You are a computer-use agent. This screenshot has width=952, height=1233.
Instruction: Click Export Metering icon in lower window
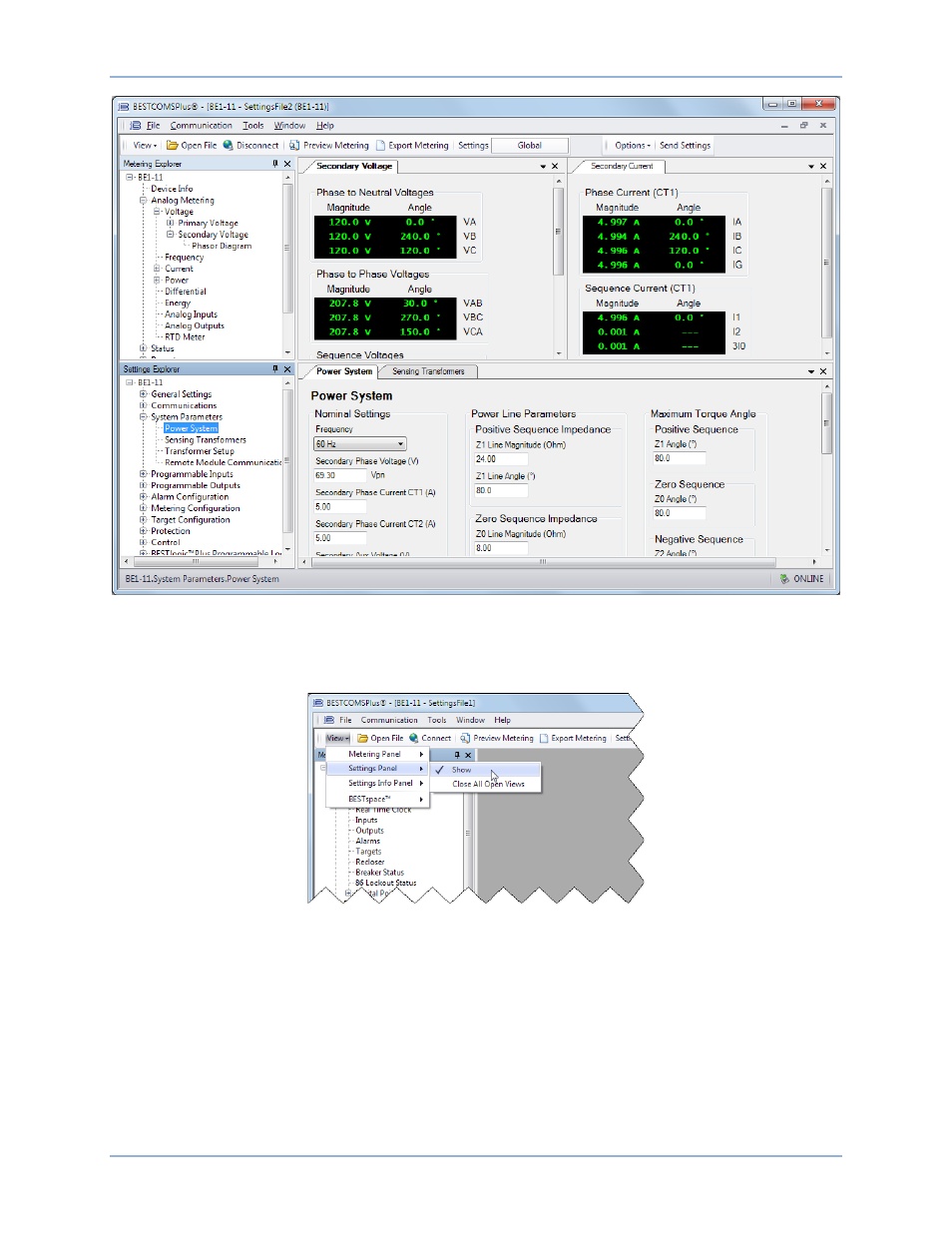[544, 739]
